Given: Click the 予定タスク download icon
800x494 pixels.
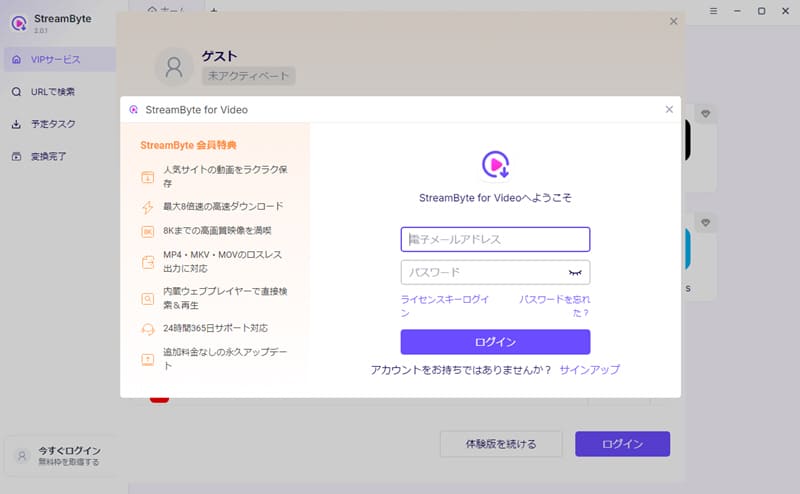Looking at the screenshot, I should 16,124.
